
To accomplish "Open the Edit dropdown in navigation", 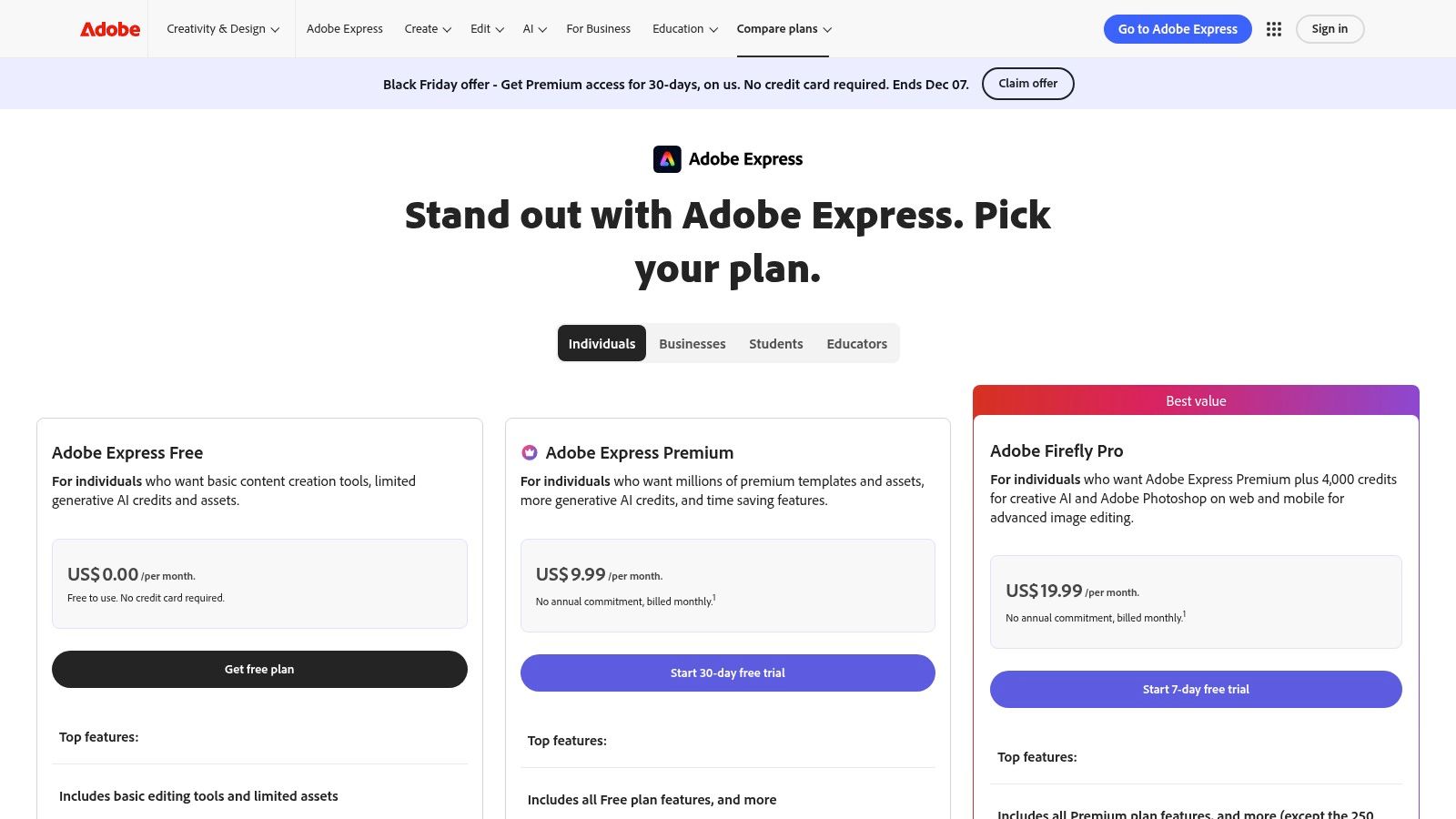I will (485, 28).
